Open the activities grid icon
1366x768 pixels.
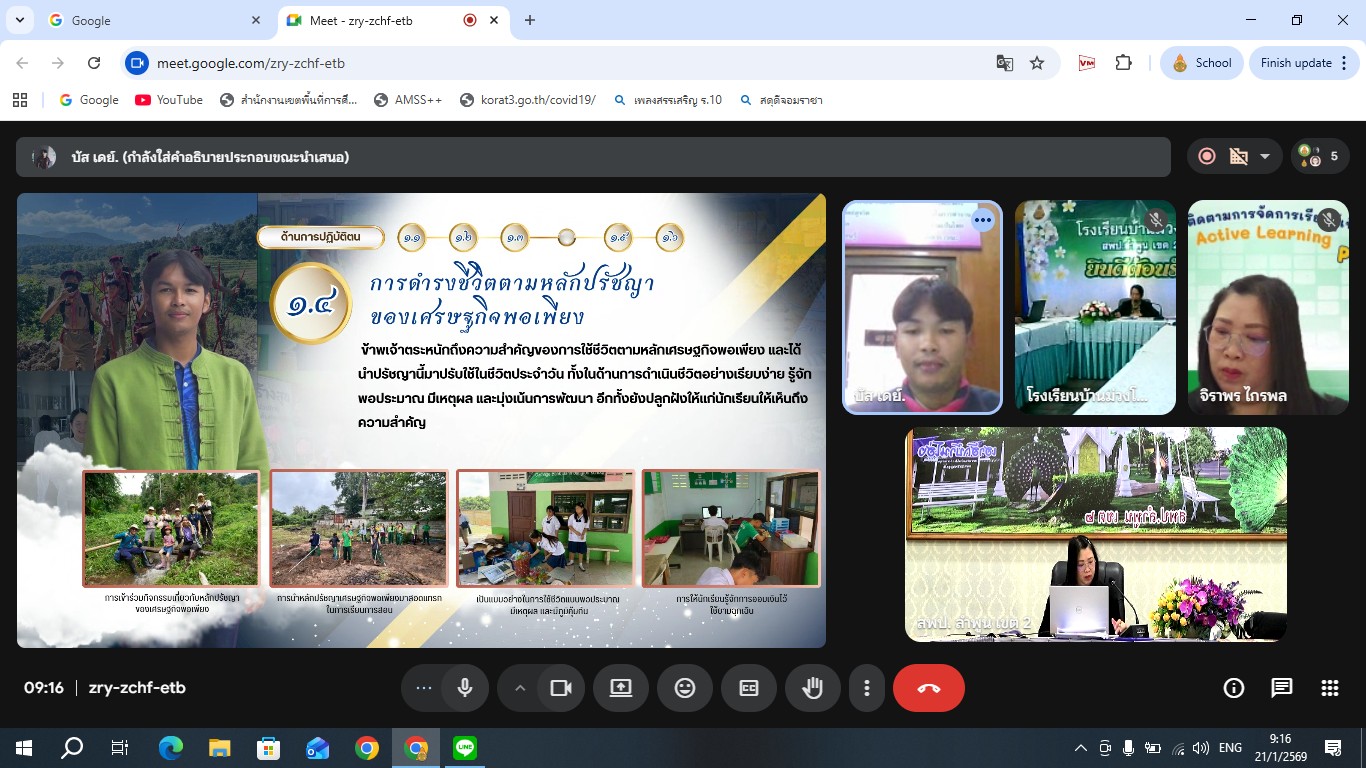(x=1329, y=688)
